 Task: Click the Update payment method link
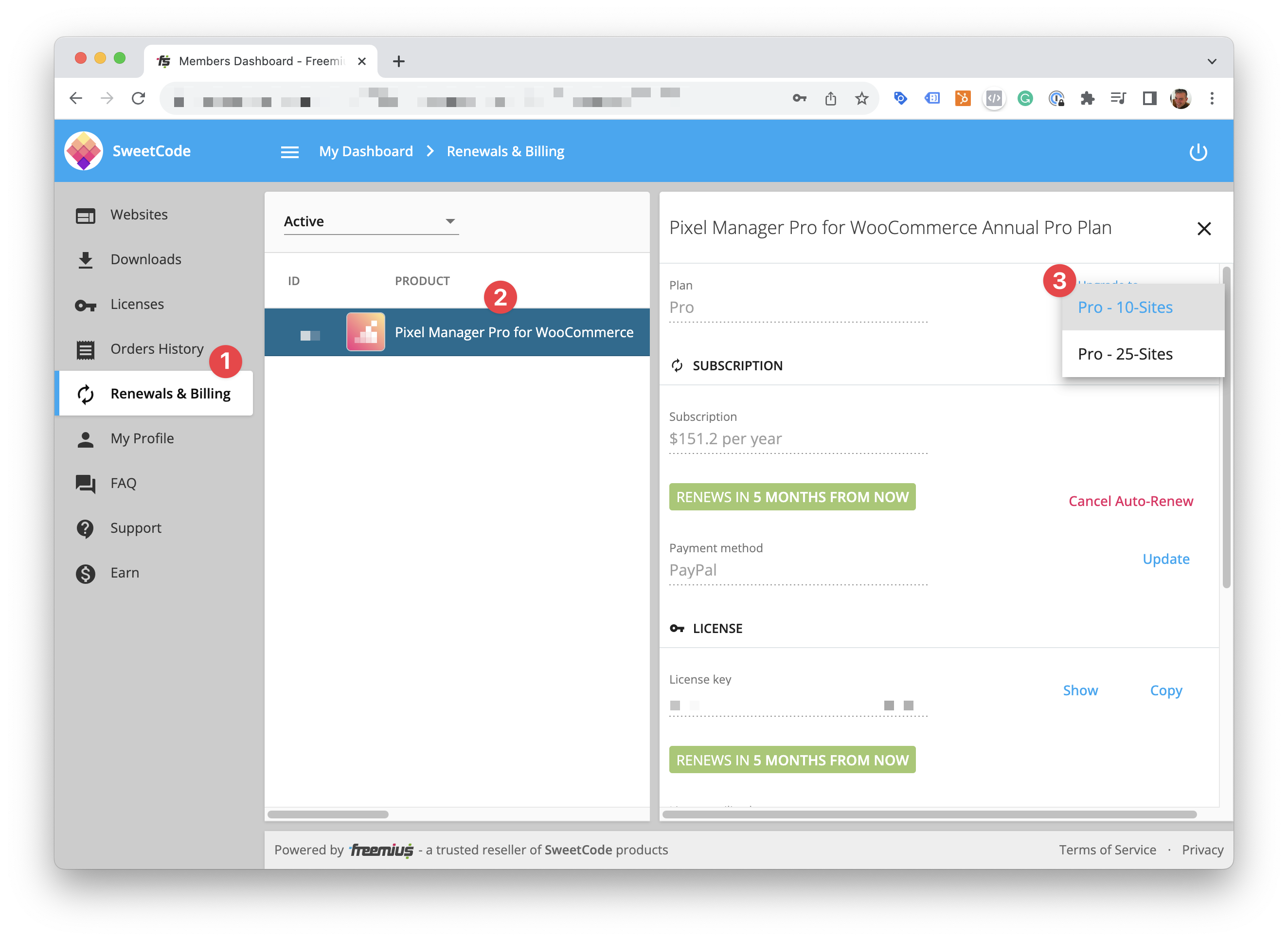1166,558
